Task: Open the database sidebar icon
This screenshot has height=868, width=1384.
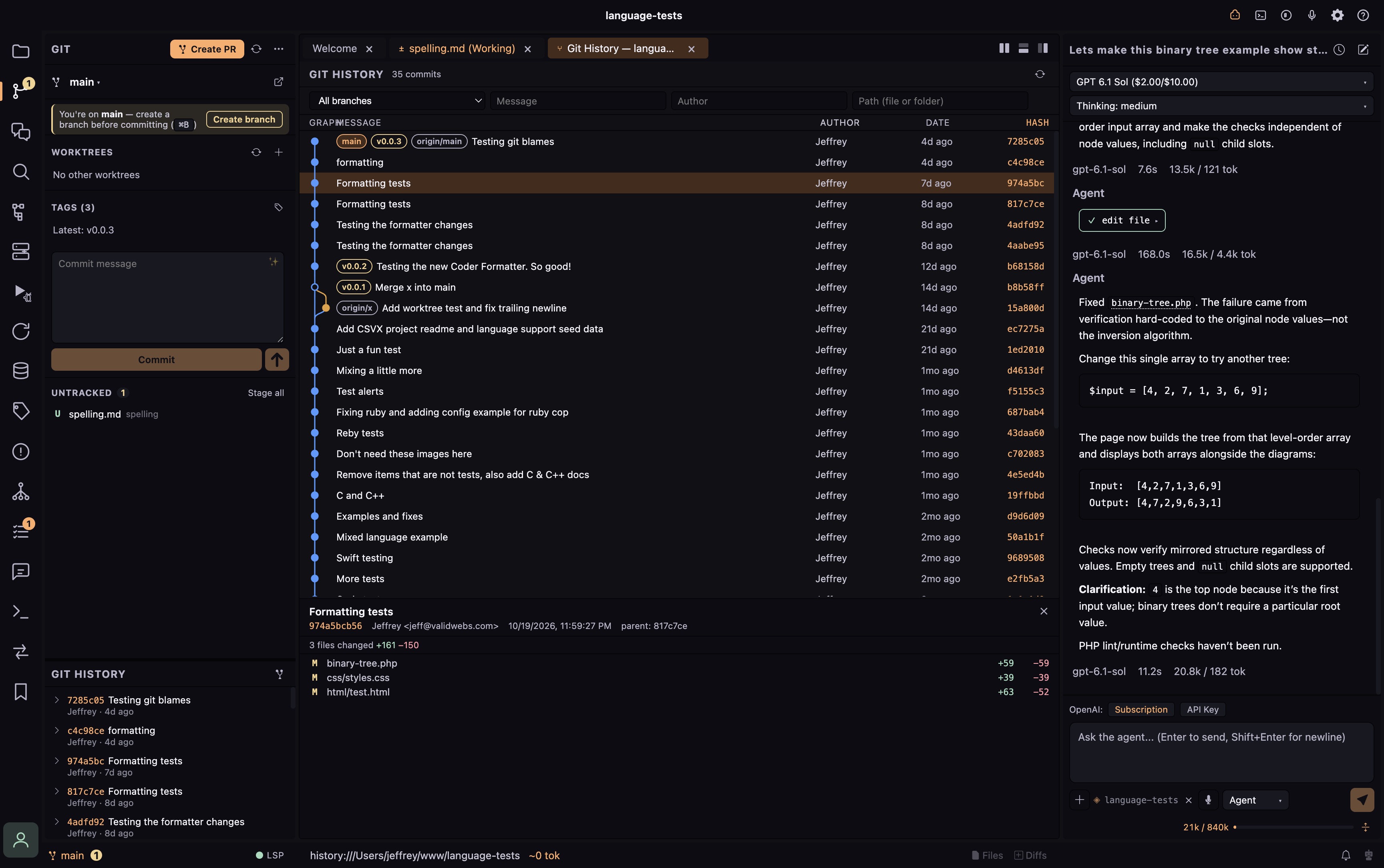Action: pos(21,371)
